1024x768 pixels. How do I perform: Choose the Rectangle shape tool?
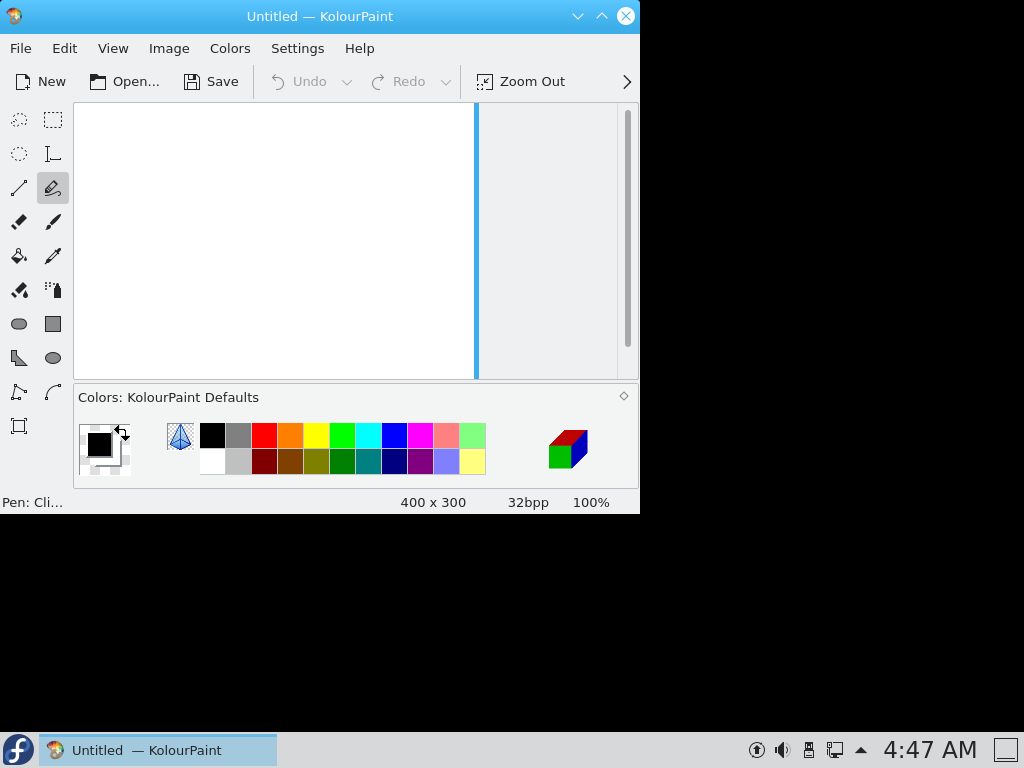pos(53,324)
